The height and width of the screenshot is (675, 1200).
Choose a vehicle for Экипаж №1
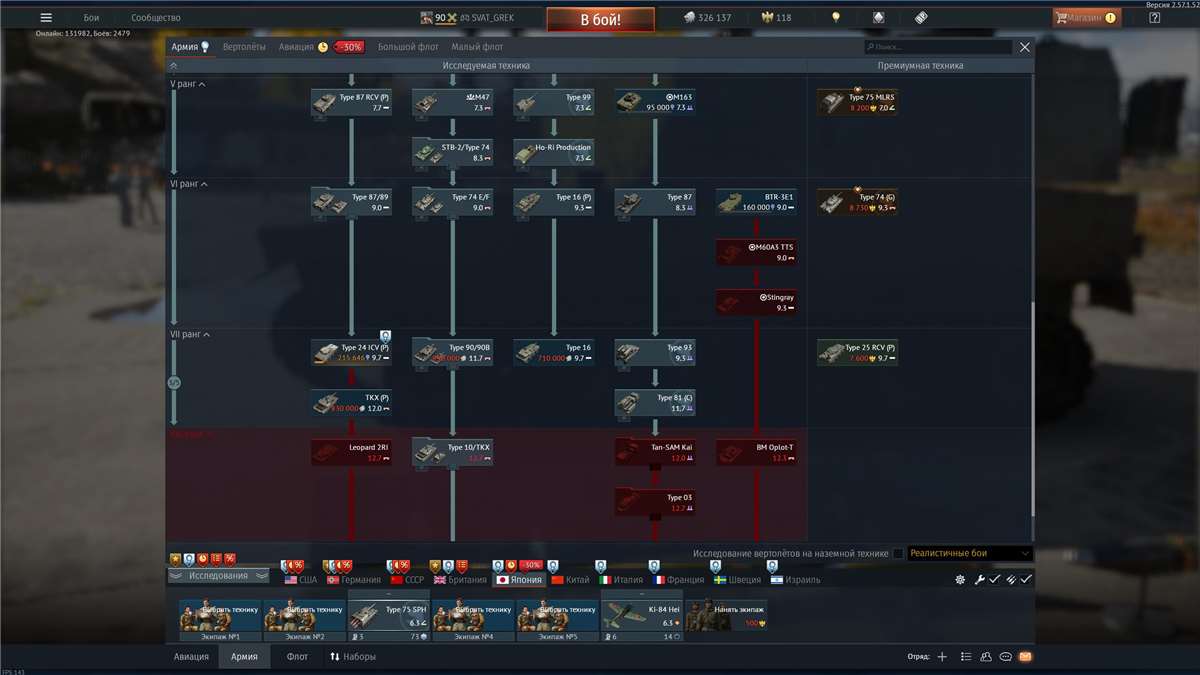[x=220, y=617]
